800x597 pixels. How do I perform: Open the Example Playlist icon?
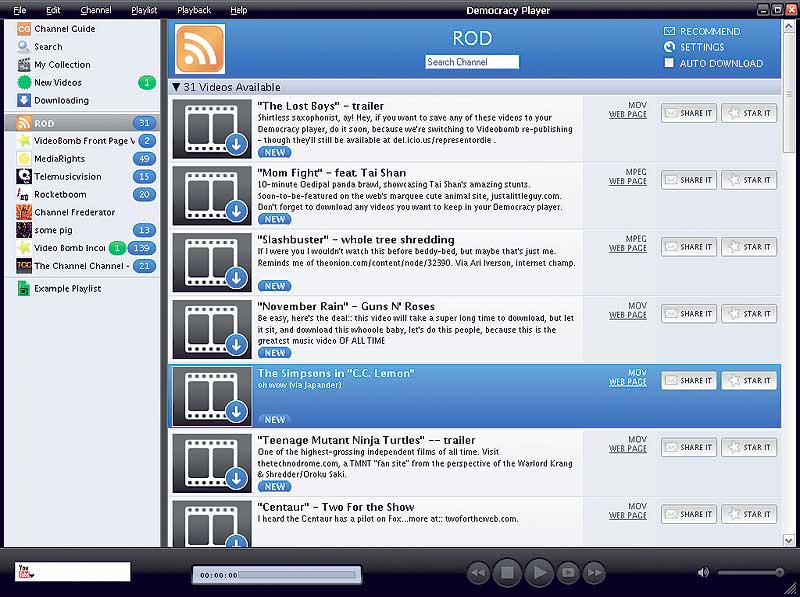point(24,289)
